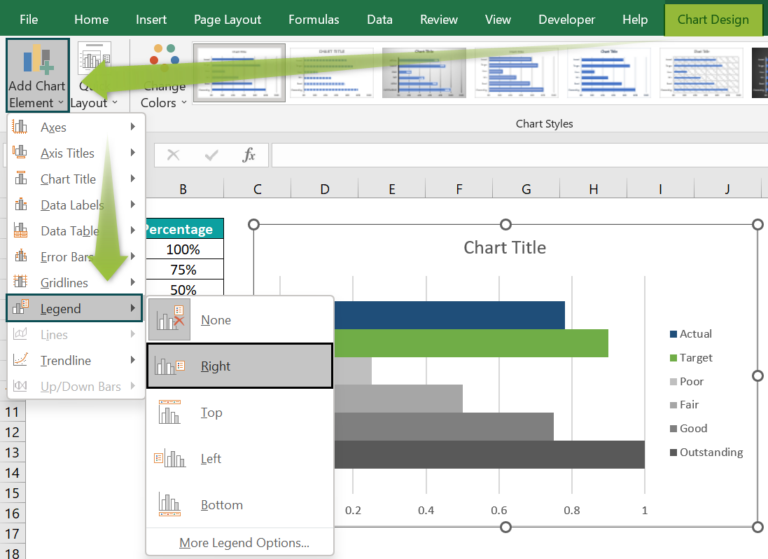Click the formula bar enter checkmark

point(211,155)
